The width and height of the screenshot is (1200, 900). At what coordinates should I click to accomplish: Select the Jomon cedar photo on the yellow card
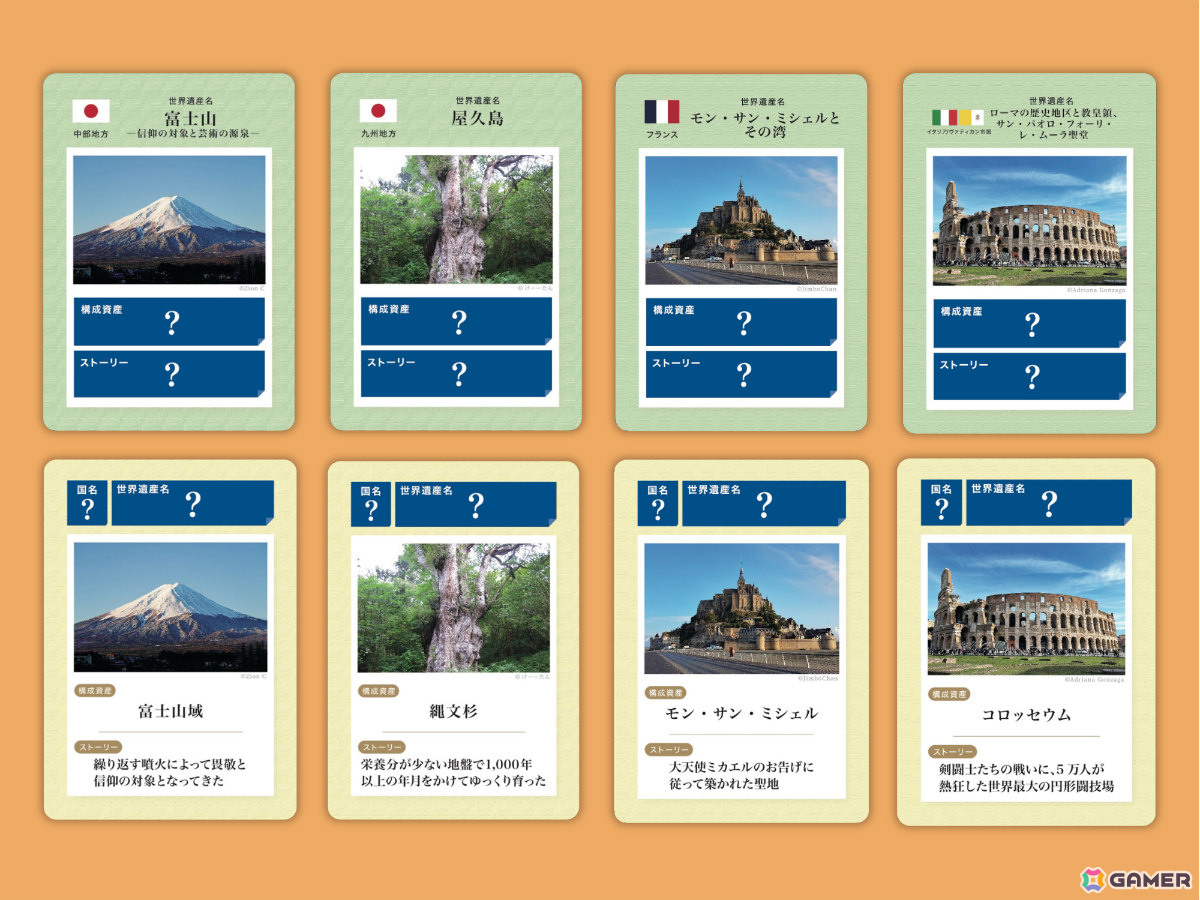(x=454, y=608)
